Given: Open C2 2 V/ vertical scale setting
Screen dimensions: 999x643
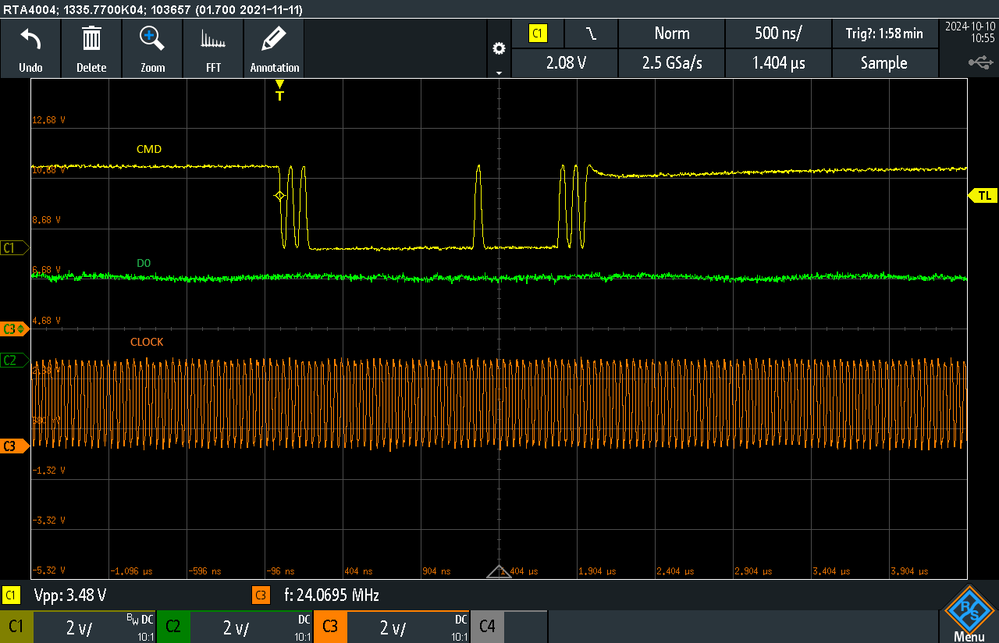Looking at the screenshot, I should (x=251, y=628).
